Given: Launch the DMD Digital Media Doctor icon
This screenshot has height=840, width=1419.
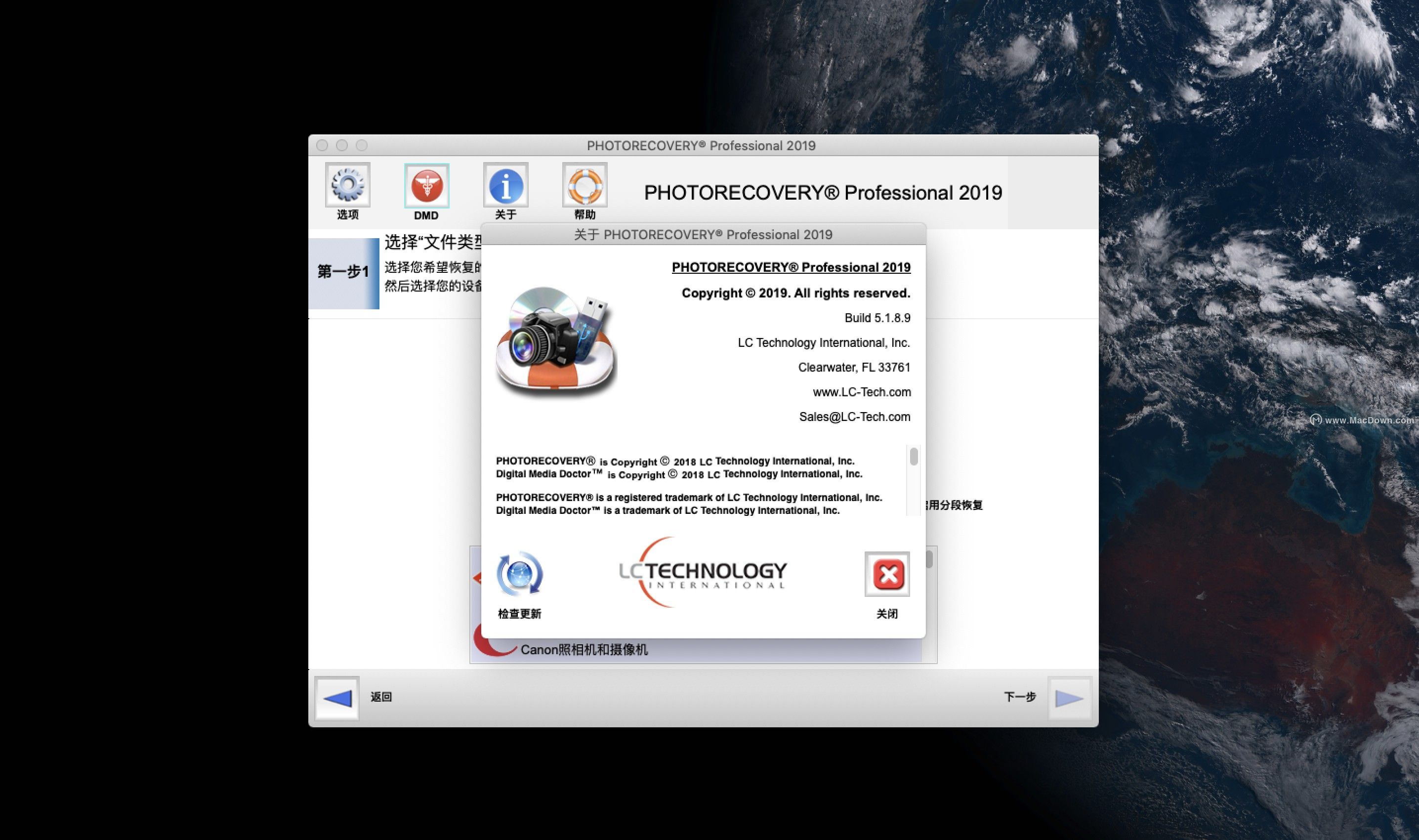Looking at the screenshot, I should [x=426, y=186].
